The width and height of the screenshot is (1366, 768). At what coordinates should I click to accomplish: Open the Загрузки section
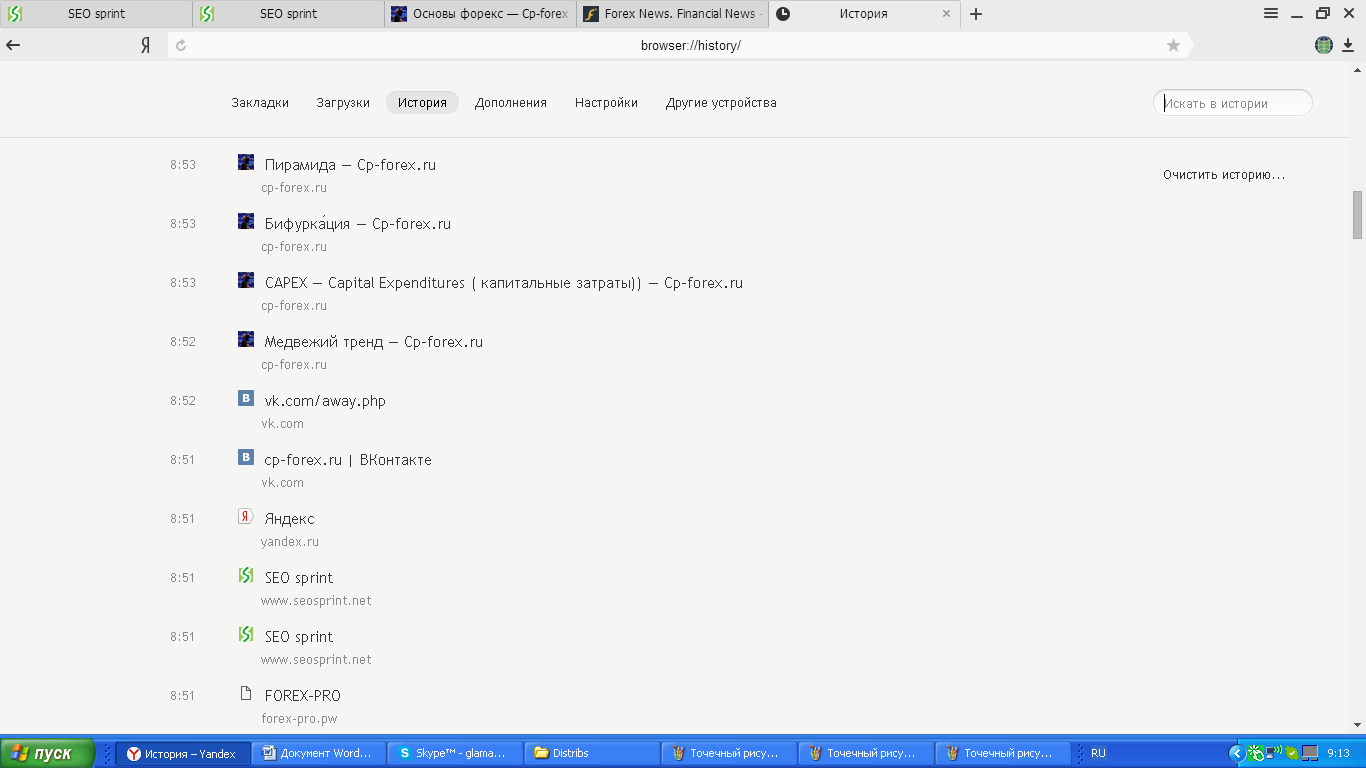click(343, 102)
